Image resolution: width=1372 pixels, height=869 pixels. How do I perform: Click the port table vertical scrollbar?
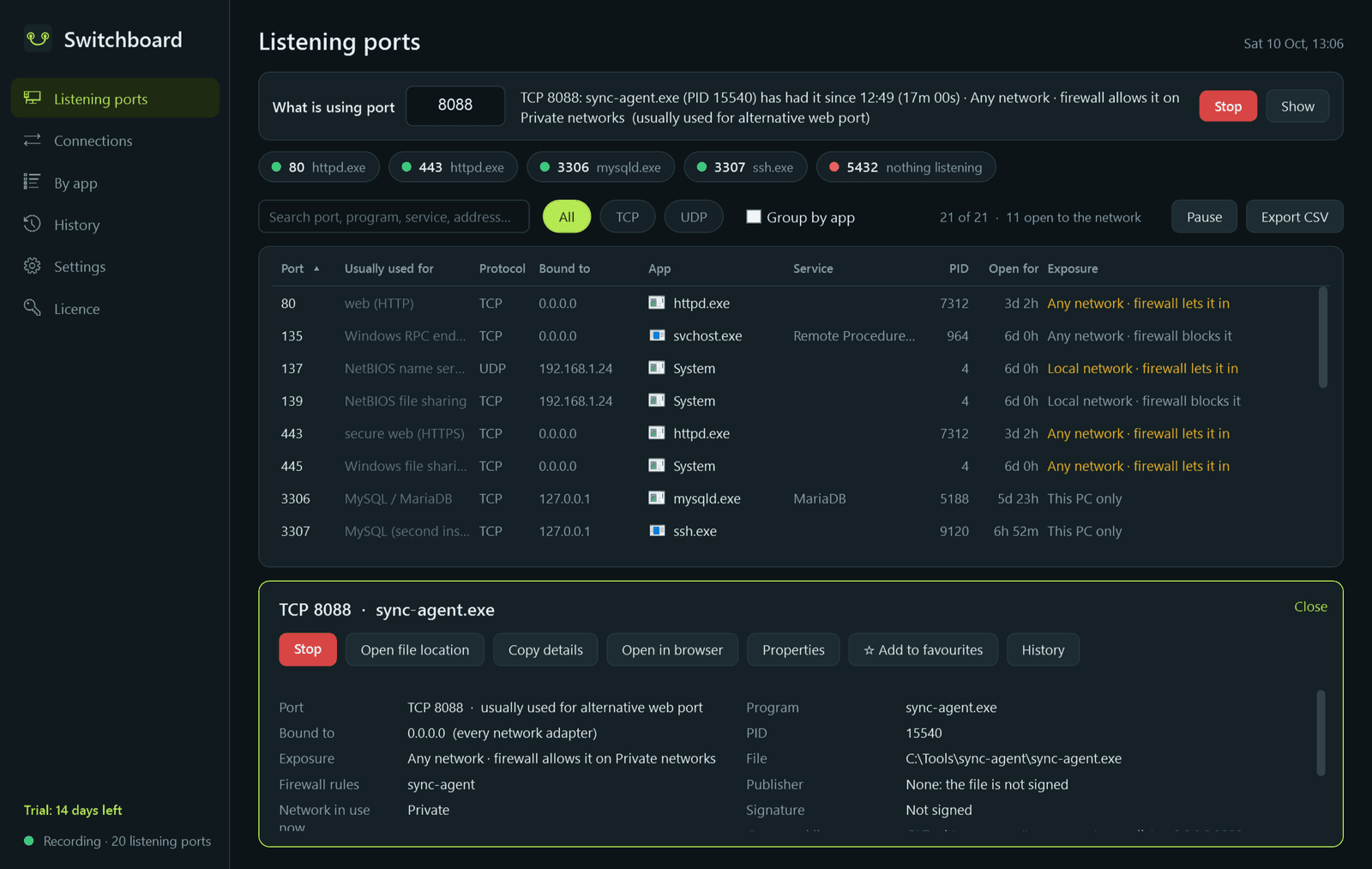[x=1323, y=338]
